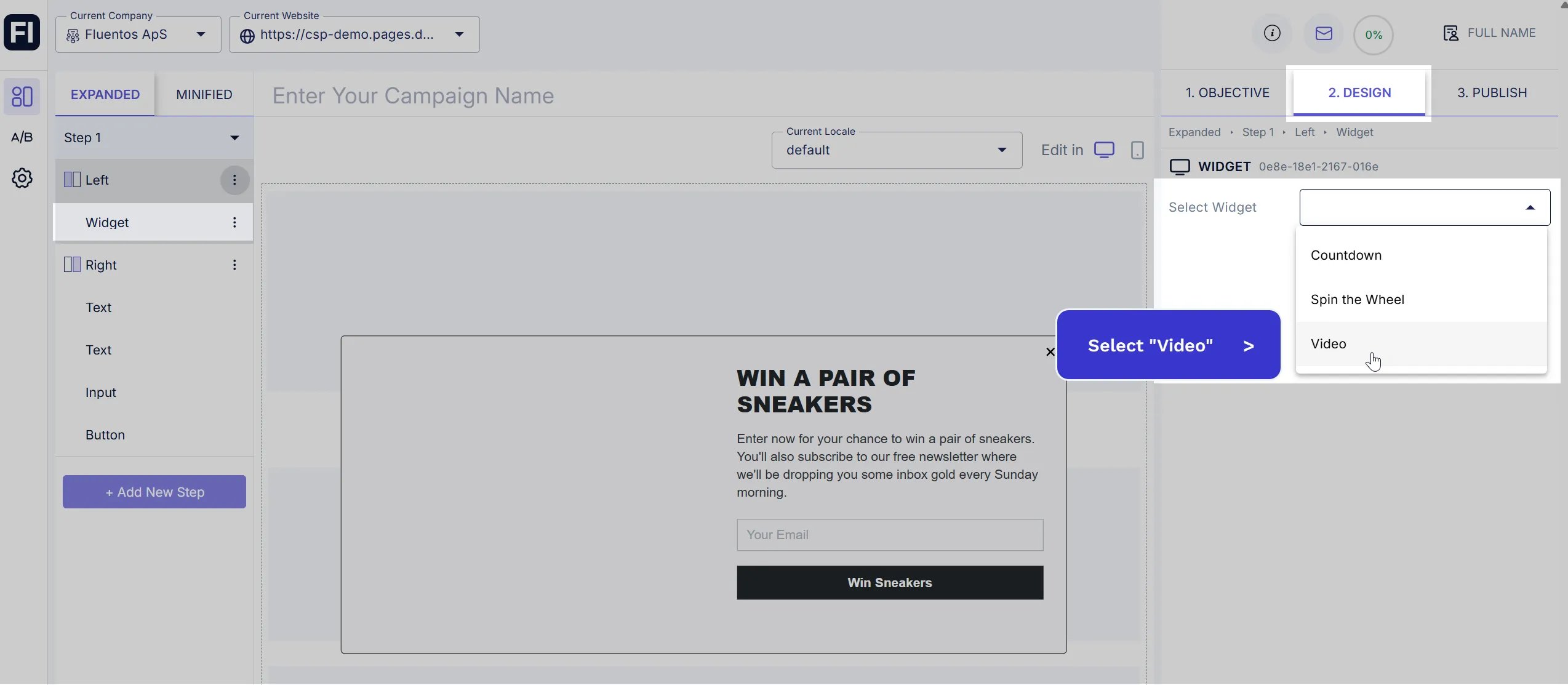Click the Add New Step button

point(154,492)
